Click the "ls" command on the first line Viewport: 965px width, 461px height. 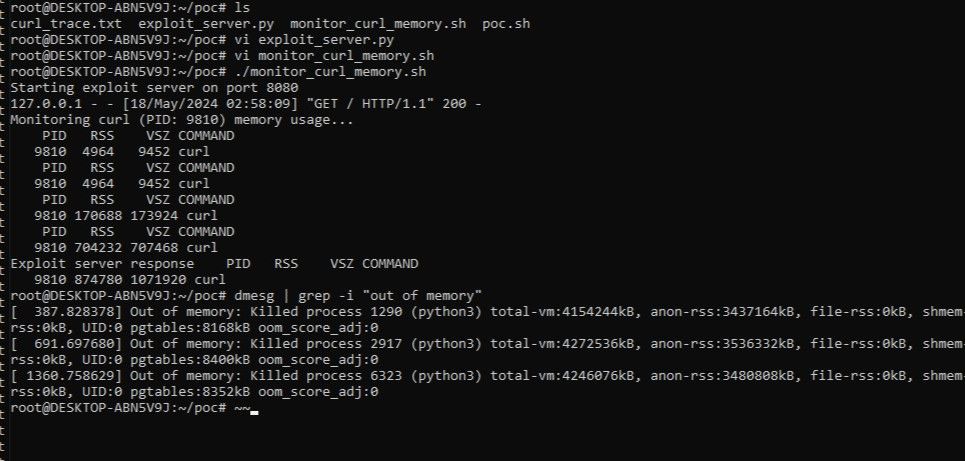242,7
